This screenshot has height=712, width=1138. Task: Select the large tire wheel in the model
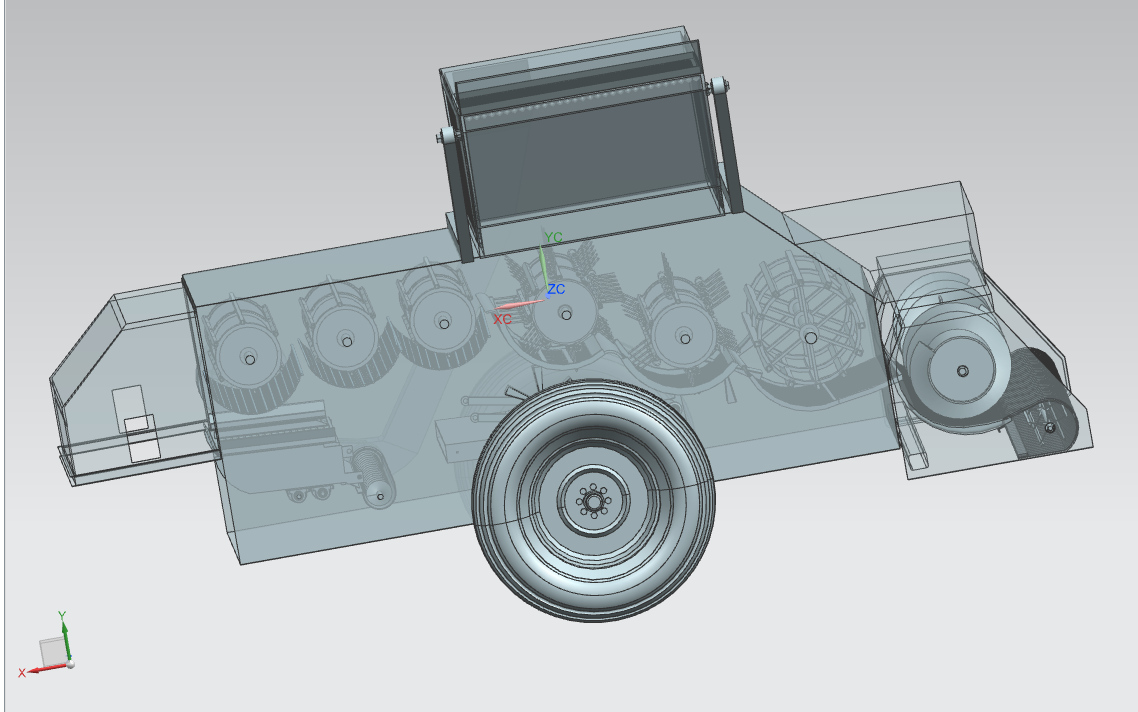click(x=594, y=500)
